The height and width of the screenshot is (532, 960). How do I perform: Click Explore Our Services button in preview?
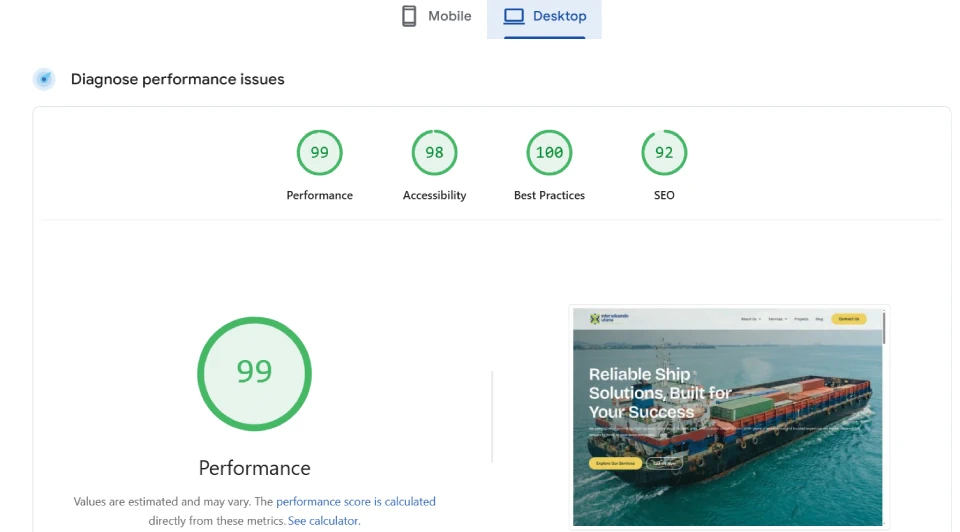[615, 463]
